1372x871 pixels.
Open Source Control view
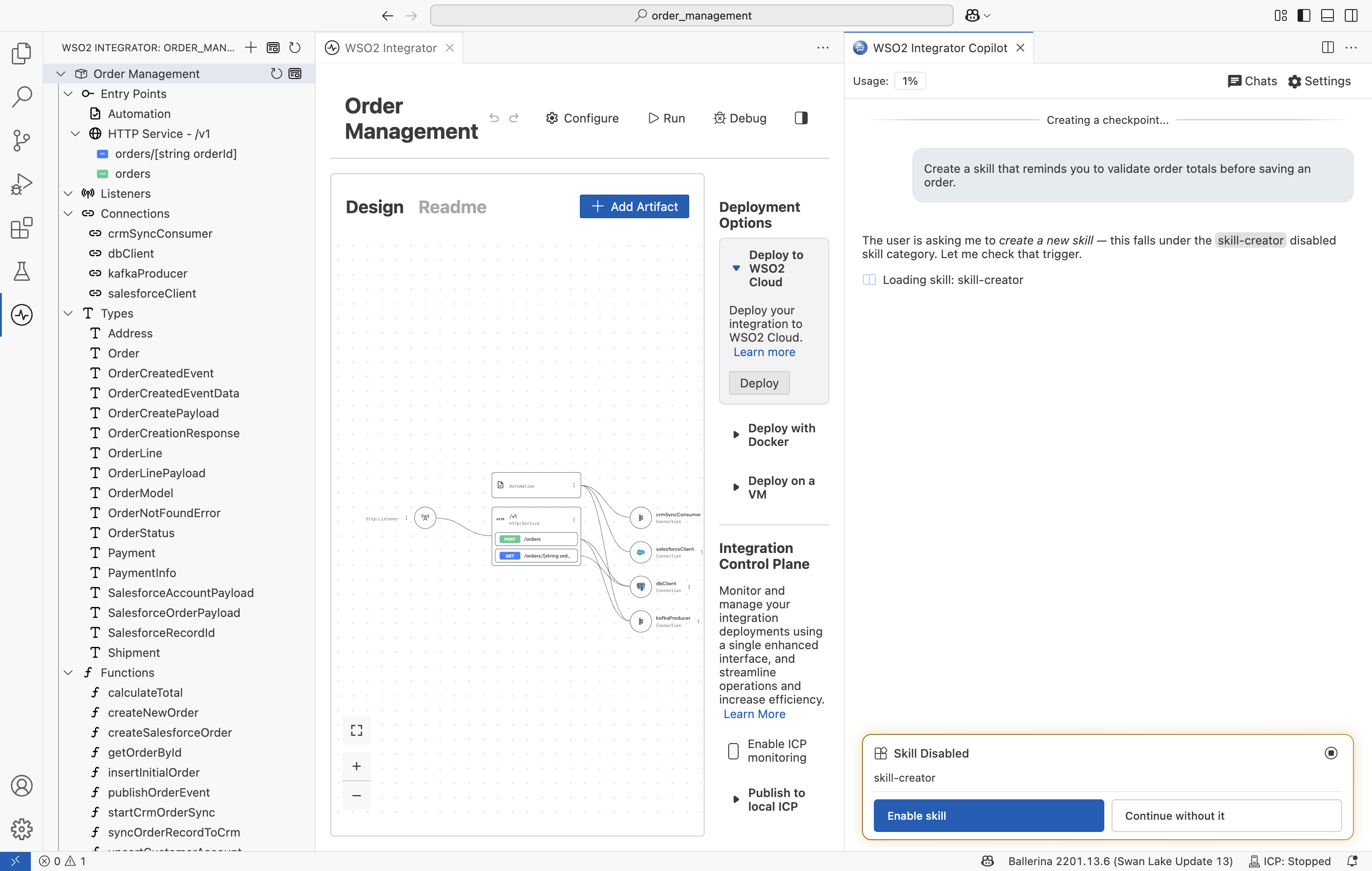[22, 140]
